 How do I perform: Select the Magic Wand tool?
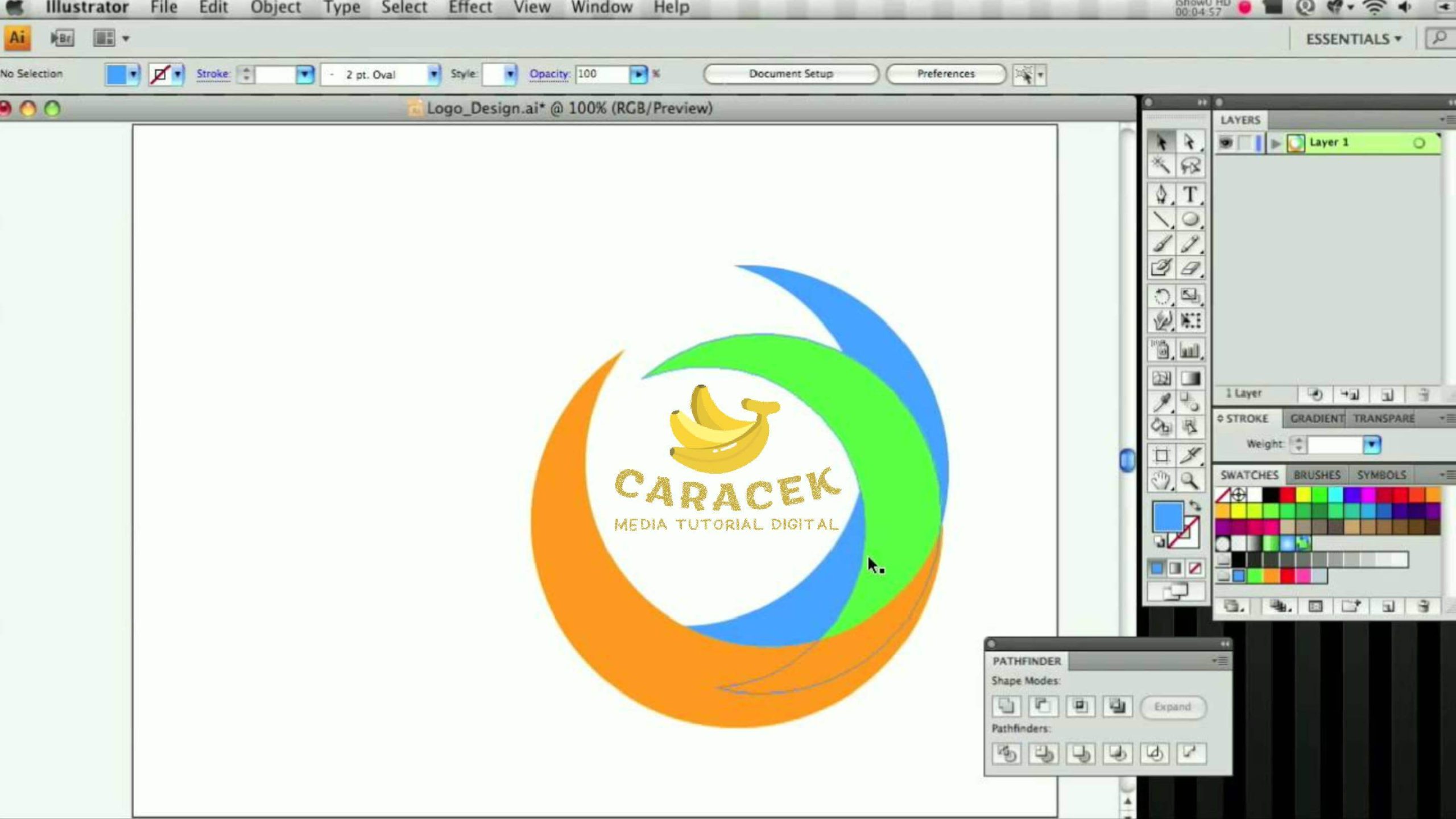(1161, 166)
